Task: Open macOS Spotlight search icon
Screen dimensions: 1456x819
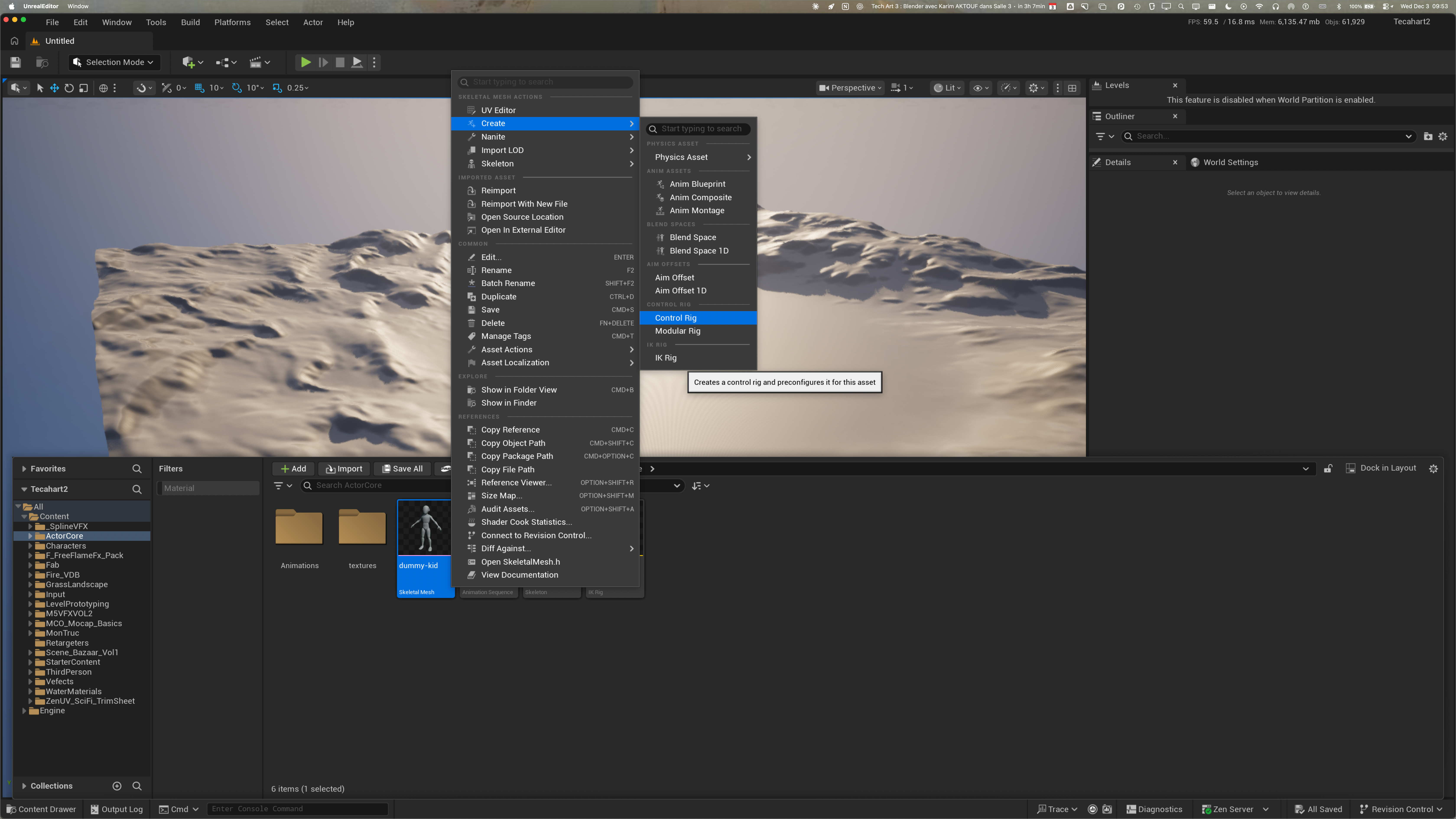Action: coord(1181,6)
